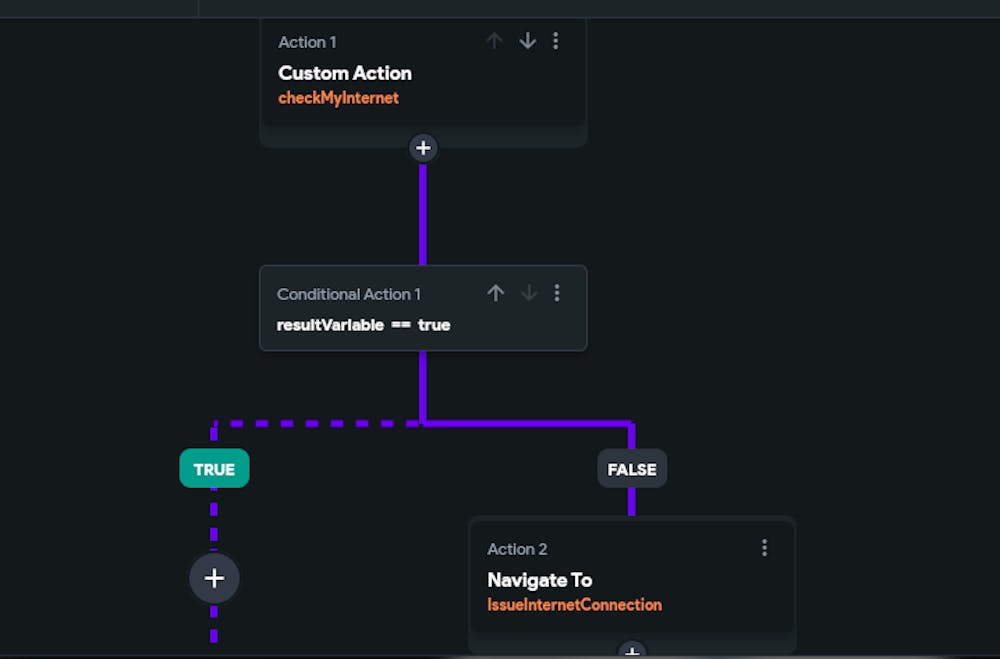1000x659 pixels.
Task: Open Action 2 three-dot options menu
Action: pyautogui.click(x=764, y=548)
